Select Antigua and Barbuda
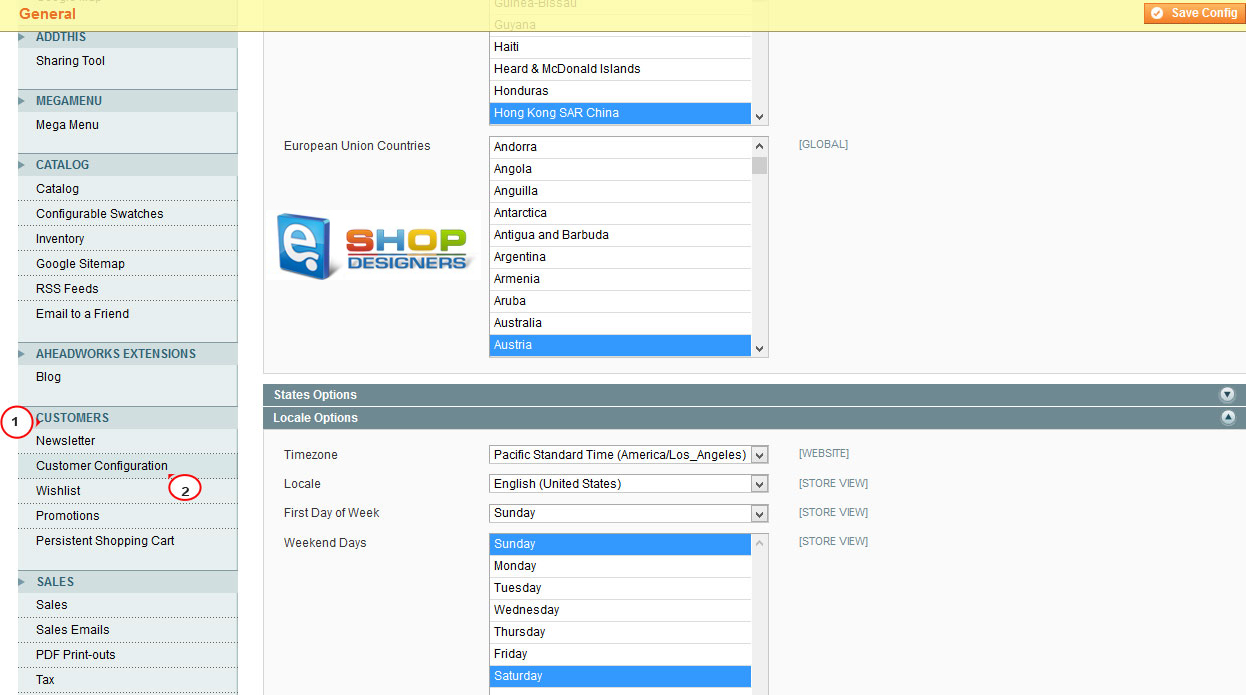The width and height of the screenshot is (1246, 695). (x=620, y=235)
